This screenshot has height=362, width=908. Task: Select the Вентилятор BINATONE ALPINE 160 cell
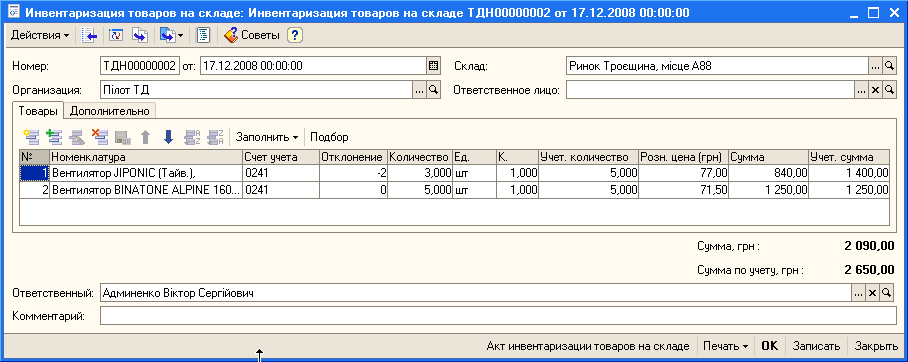tap(146, 190)
